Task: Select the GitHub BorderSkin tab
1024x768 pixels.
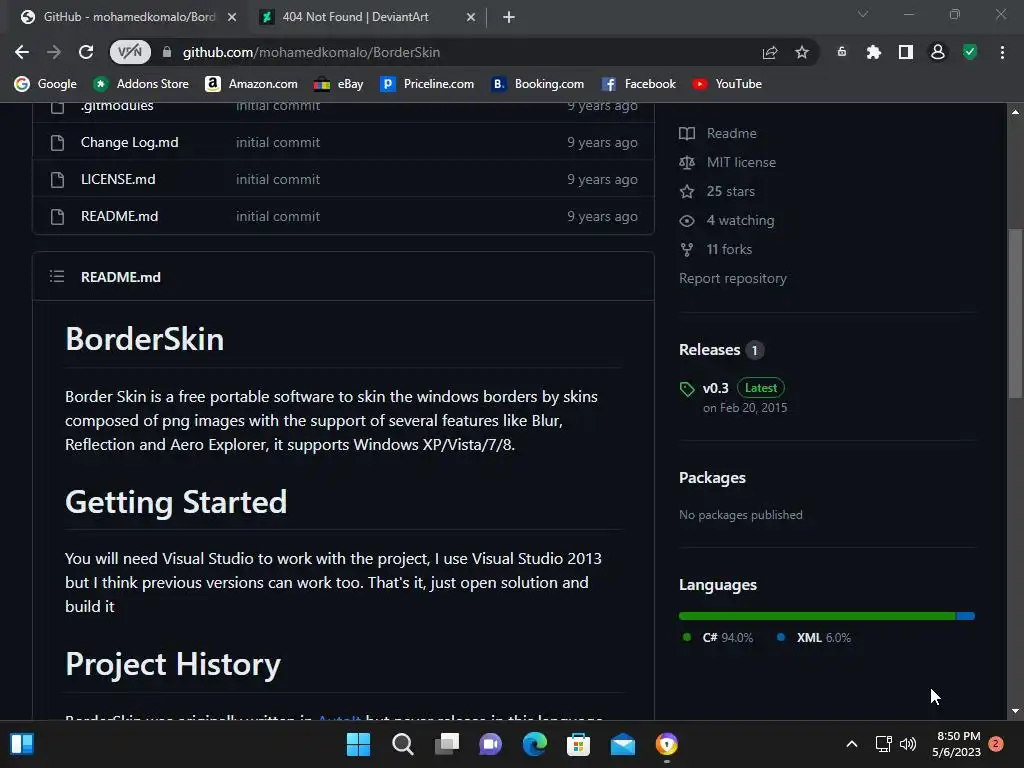Action: (x=129, y=17)
